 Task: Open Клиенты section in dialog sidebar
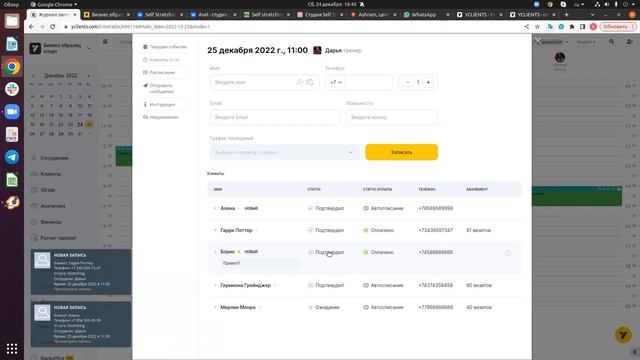coord(161,60)
